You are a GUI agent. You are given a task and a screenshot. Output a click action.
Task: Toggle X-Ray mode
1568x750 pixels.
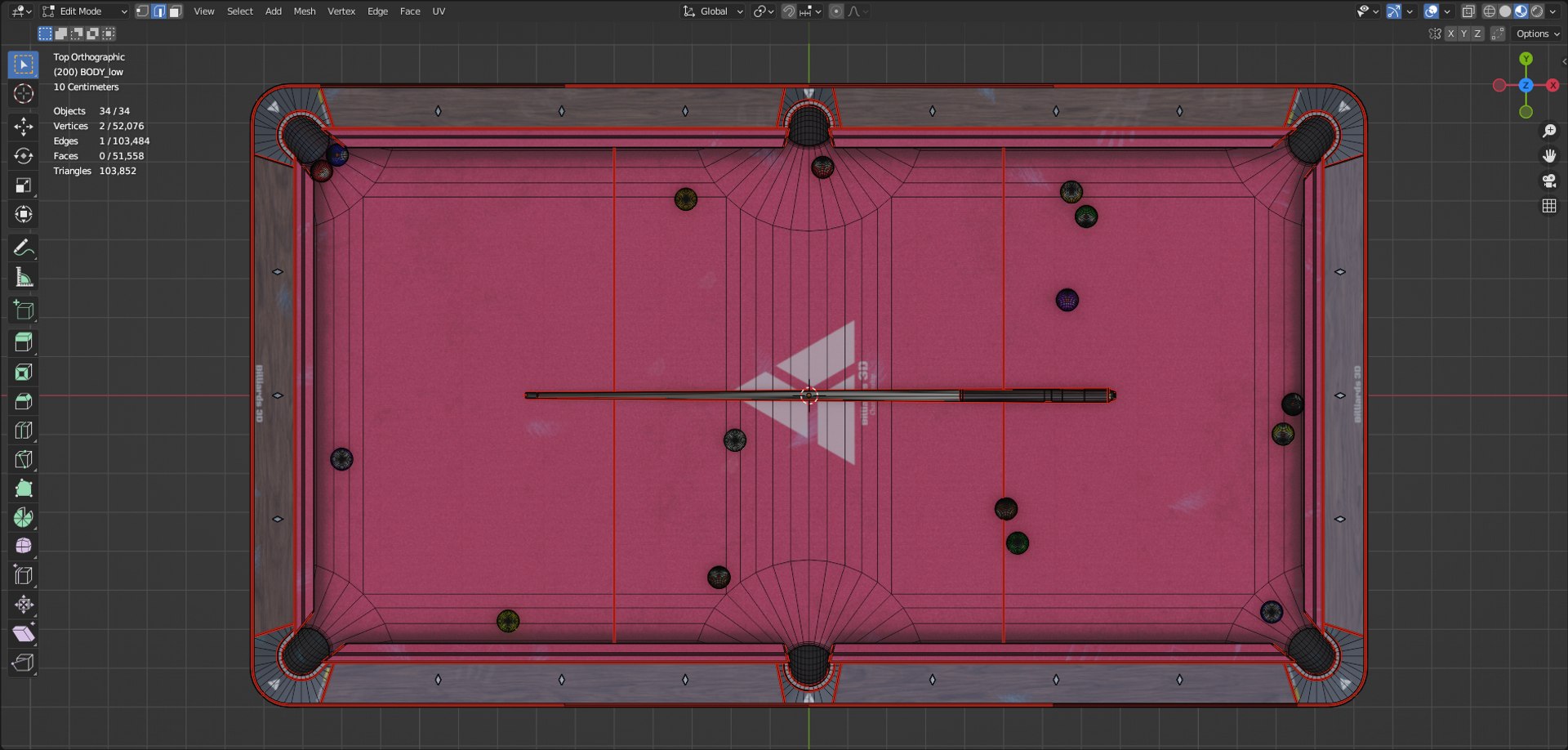click(x=1468, y=11)
